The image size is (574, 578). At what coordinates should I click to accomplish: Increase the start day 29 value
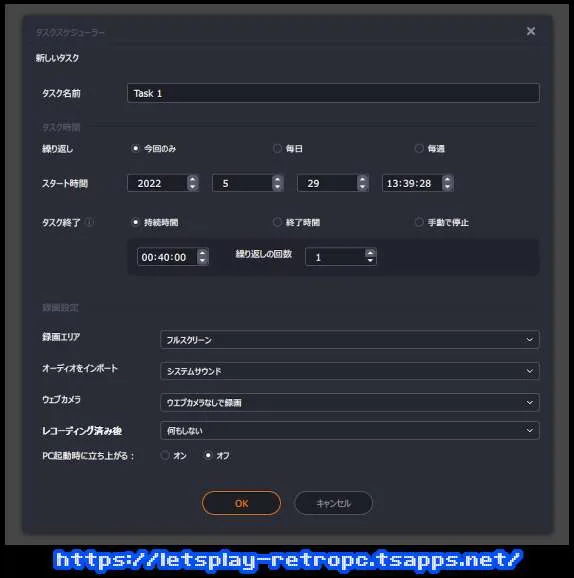[x=362, y=180]
